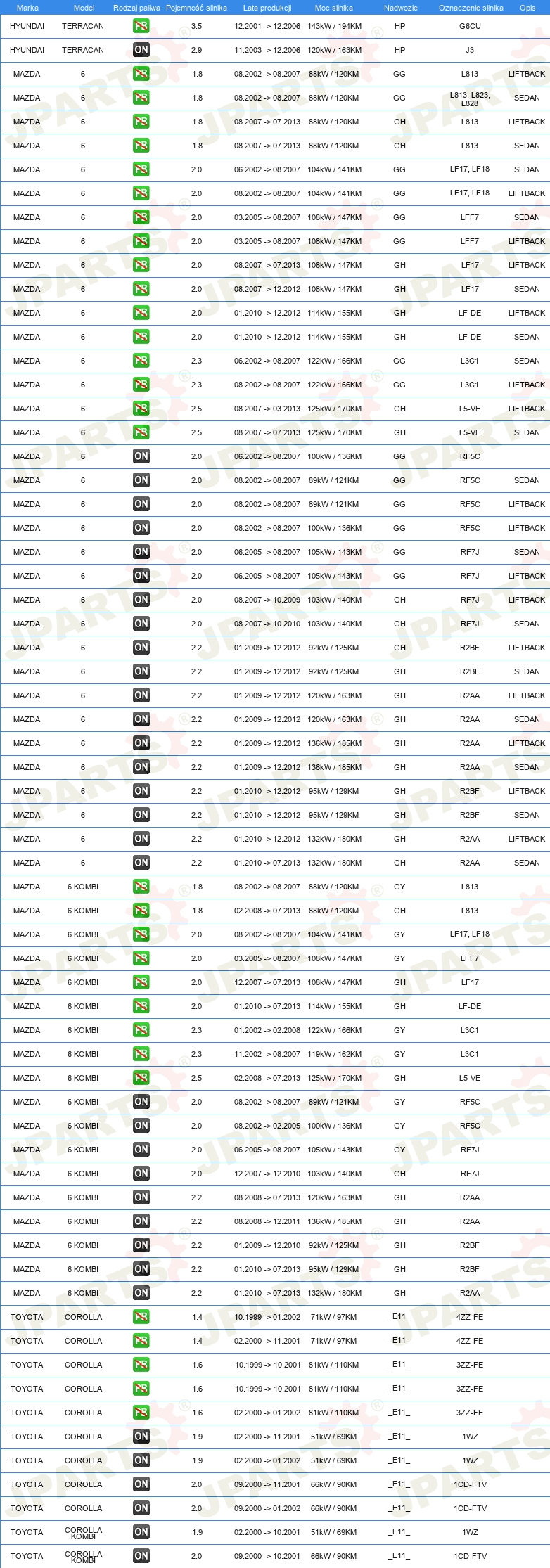Viewport: 550px width, 1568px height.
Task: Select the 3.5 engine capacity cell
Action: (x=197, y=26)
